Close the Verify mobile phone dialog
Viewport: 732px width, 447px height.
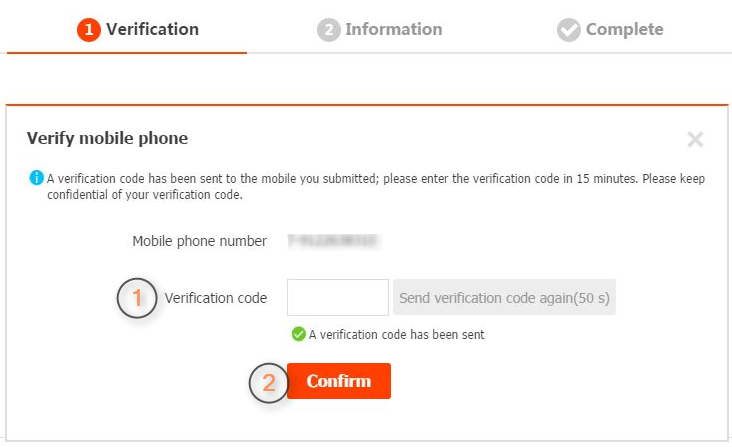click(696, 140)
